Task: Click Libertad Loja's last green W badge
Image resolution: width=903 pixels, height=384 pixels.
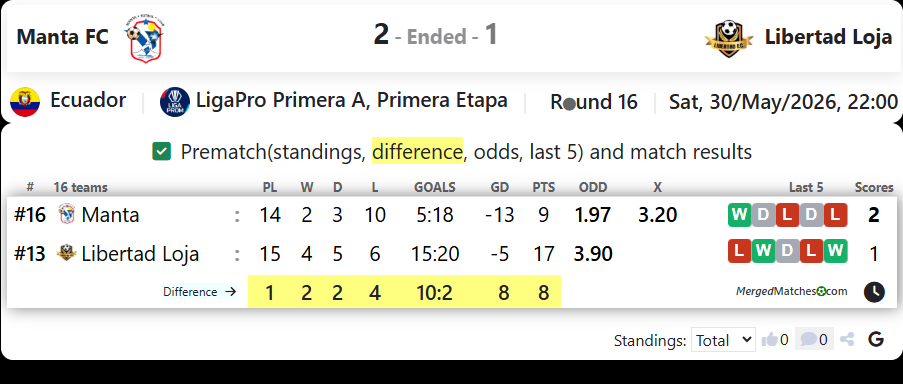Action: pos(835,250)
